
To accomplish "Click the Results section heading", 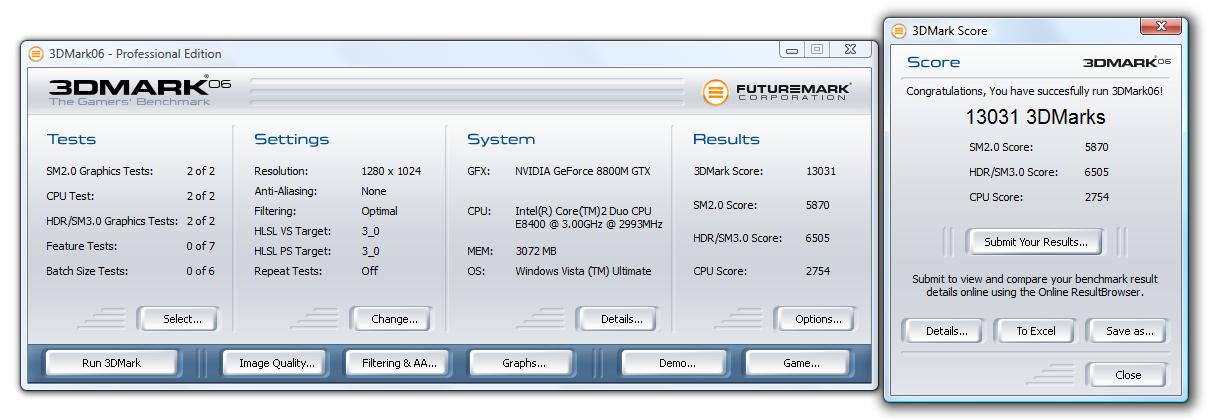I will click(726, 139).
